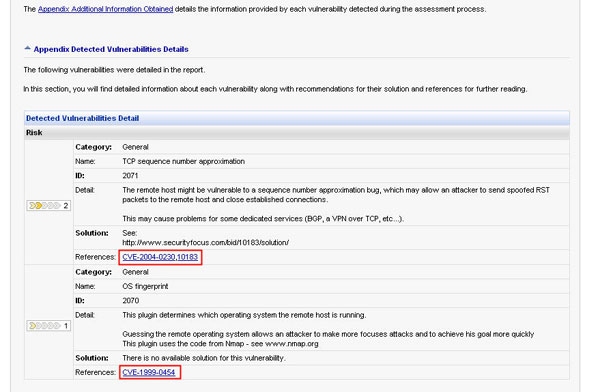This screenshot has height=392, width=600.
Task: Open the CVE-1999-0454 reference link
Action: point(149,372)
